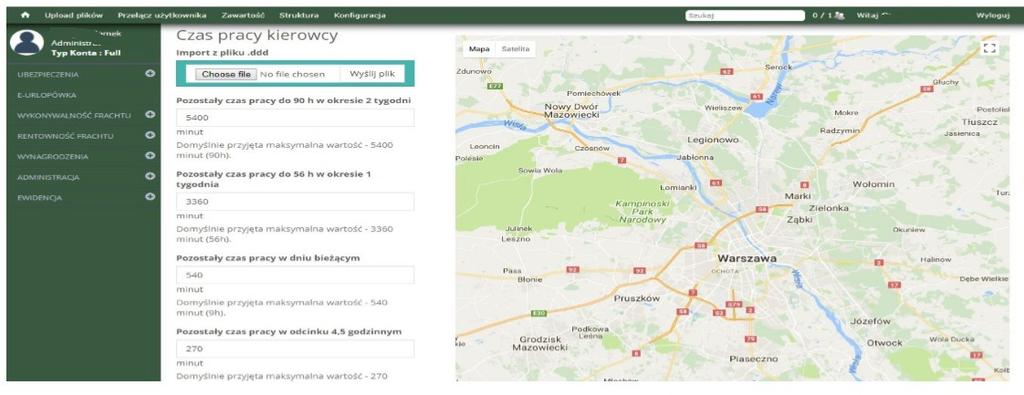This screenshot has width=1024, height=395.
Task: Click the Wyślij plik button
Action: pyautogui.click(x=372, y=74)
